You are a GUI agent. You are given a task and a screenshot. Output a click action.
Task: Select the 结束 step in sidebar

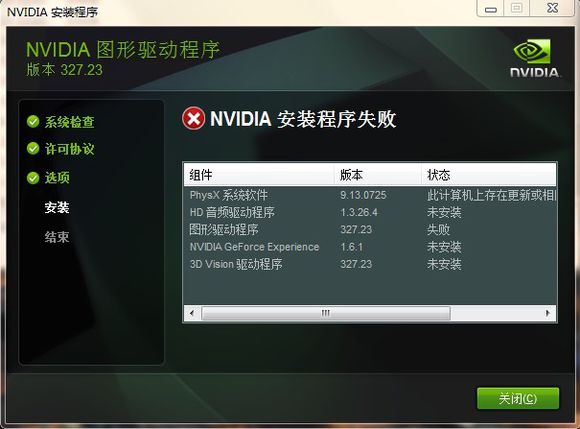57,237
